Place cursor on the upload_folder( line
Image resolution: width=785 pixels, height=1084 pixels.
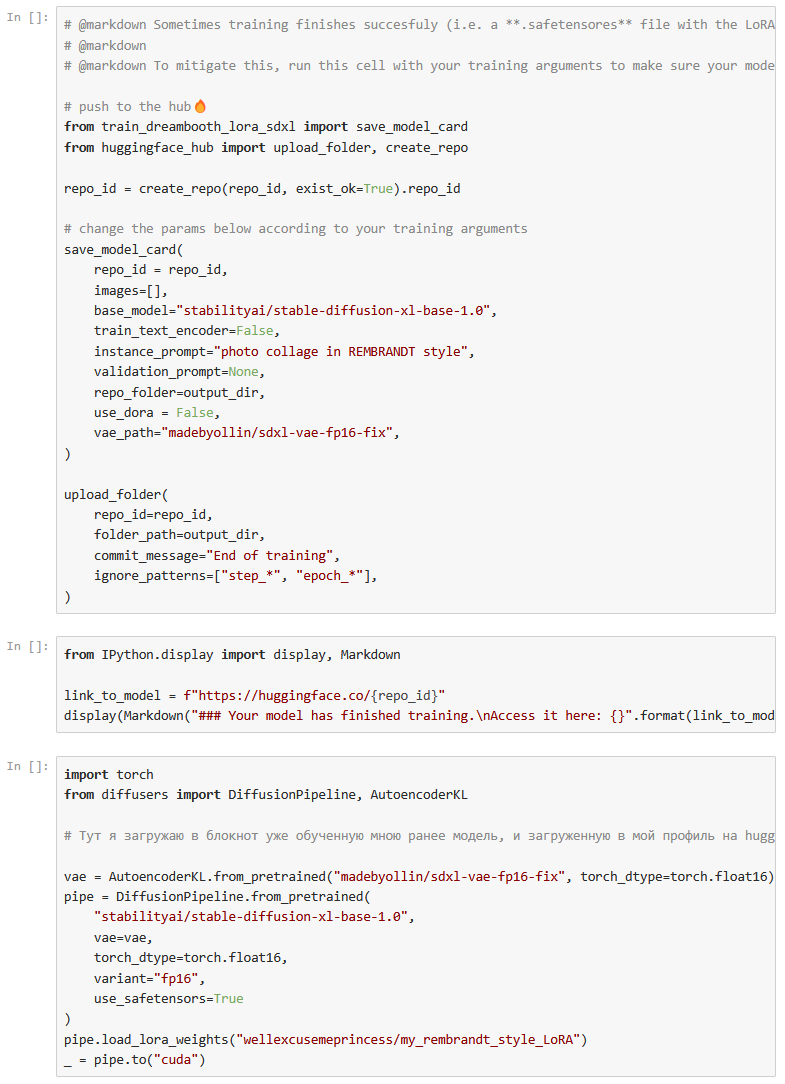[116, 495]
